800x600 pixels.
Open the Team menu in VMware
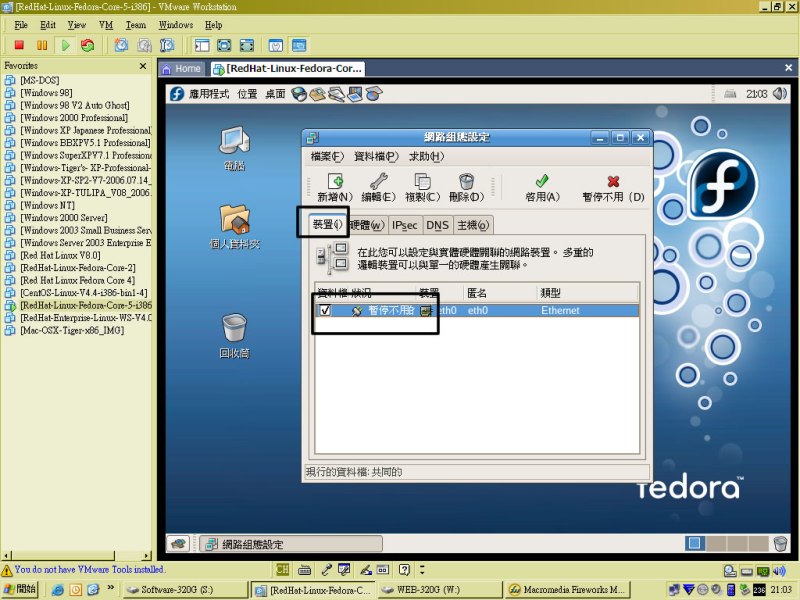136,24
